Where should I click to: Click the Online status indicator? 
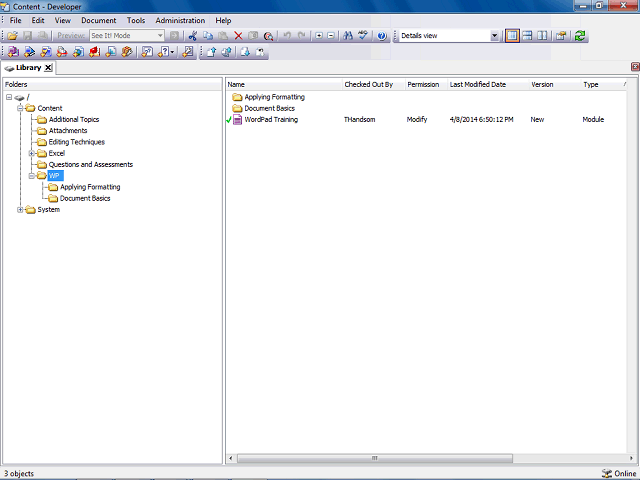pos(619,473)
